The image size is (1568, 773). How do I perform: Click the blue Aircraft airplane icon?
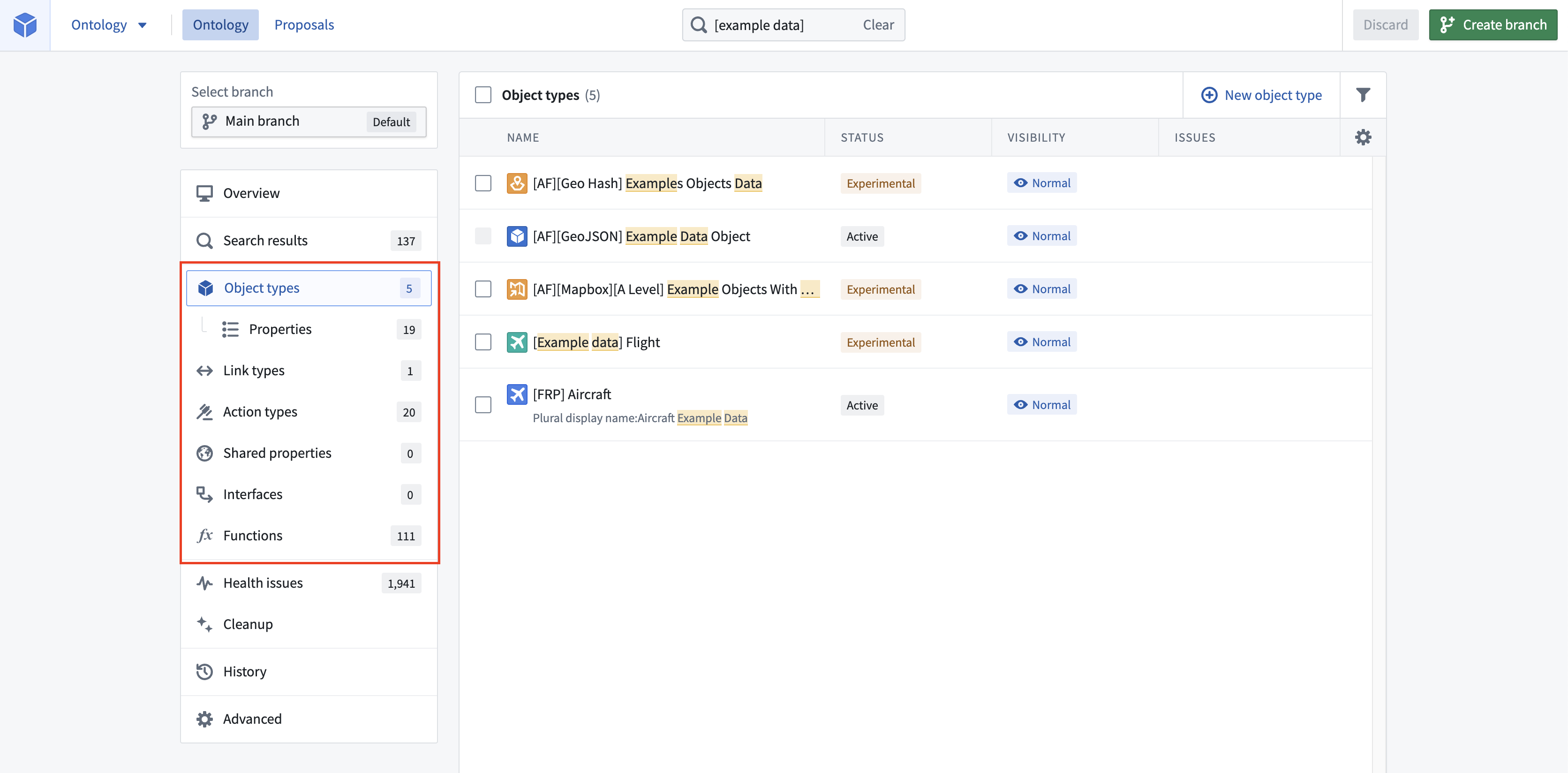pos(517,394)
